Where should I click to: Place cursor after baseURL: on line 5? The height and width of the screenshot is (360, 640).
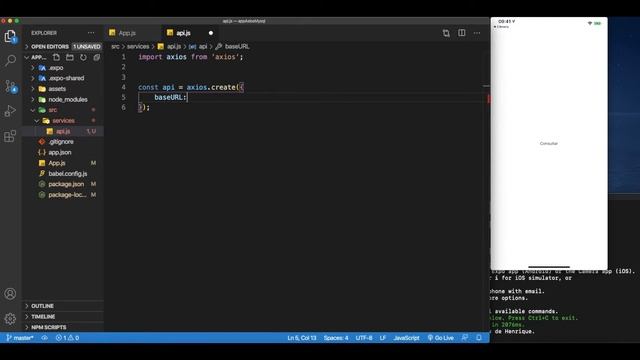tap(187, 97)
